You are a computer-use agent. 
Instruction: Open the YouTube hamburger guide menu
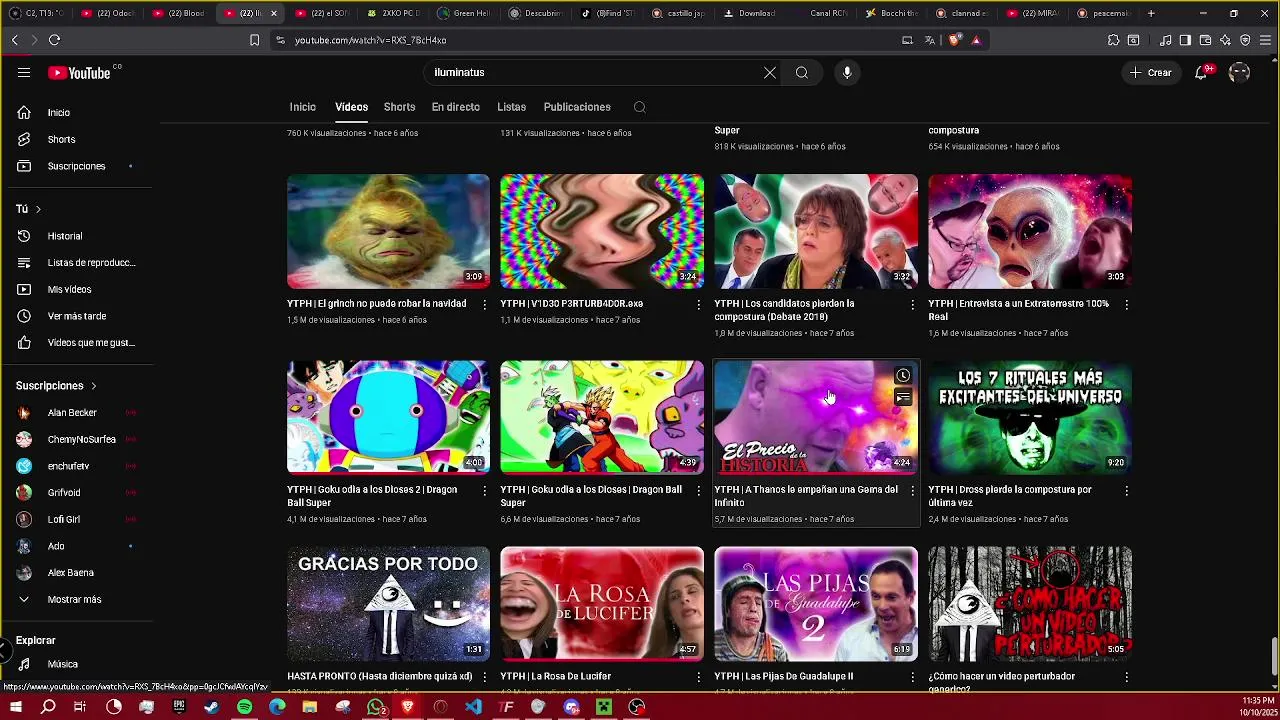click(24, 72)
